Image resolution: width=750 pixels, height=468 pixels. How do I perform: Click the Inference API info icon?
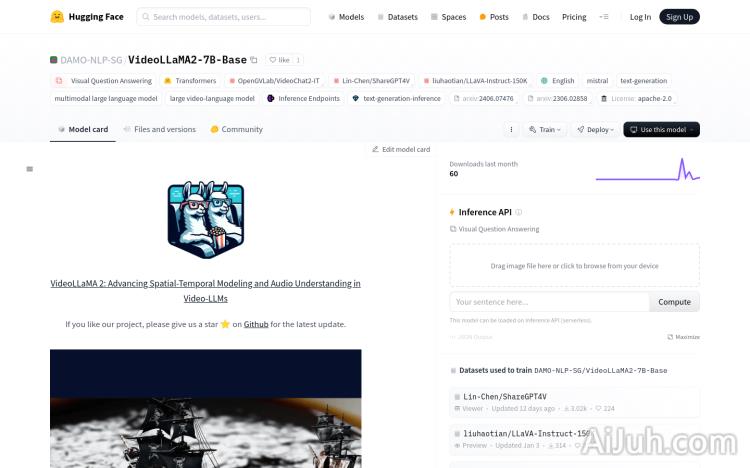pos(518,212)
